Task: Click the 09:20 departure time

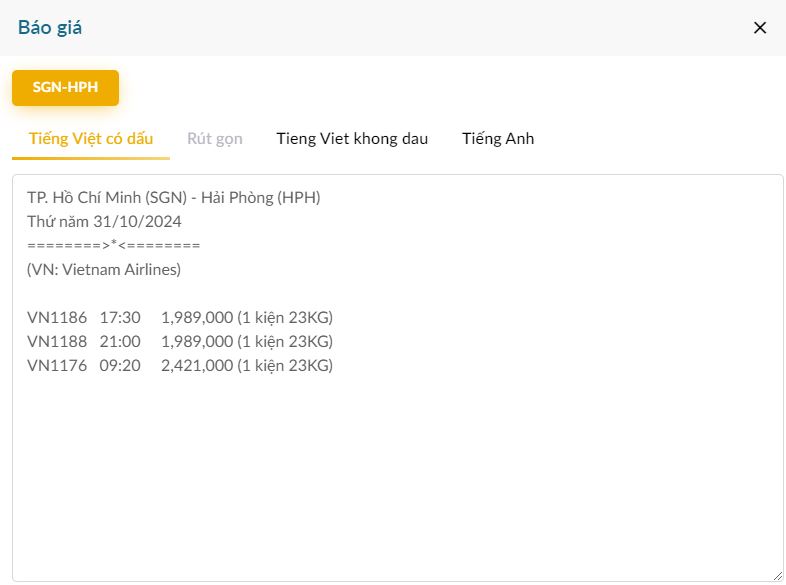Action: (x=119, y=365)
